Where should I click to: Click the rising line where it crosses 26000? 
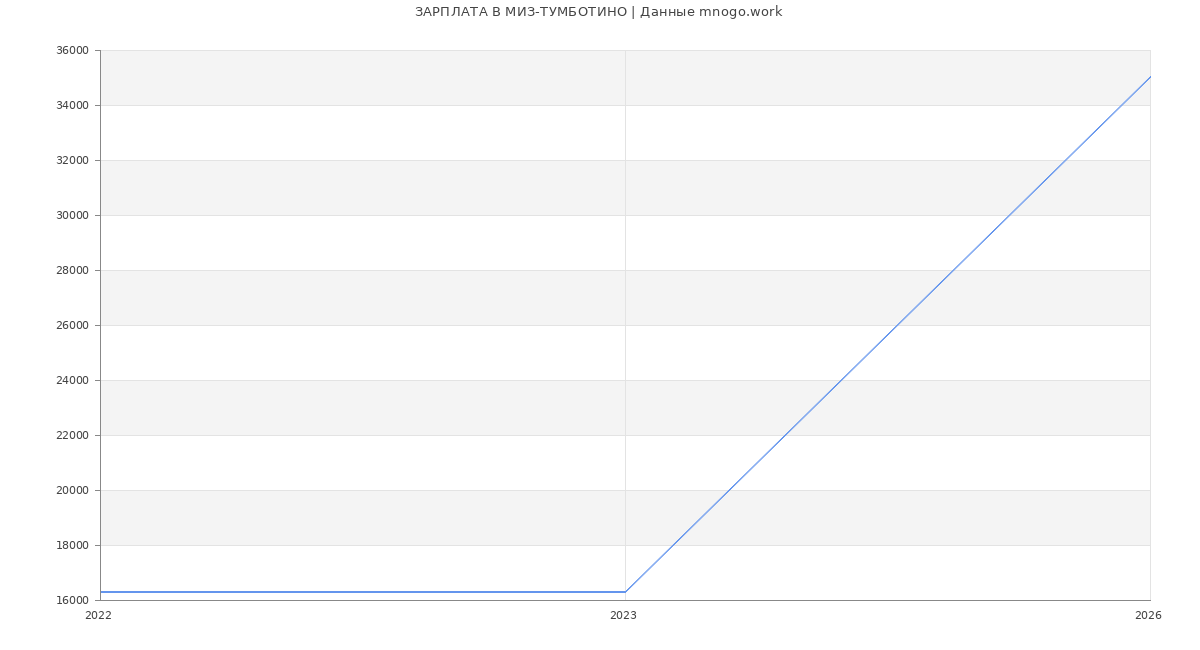897,325
